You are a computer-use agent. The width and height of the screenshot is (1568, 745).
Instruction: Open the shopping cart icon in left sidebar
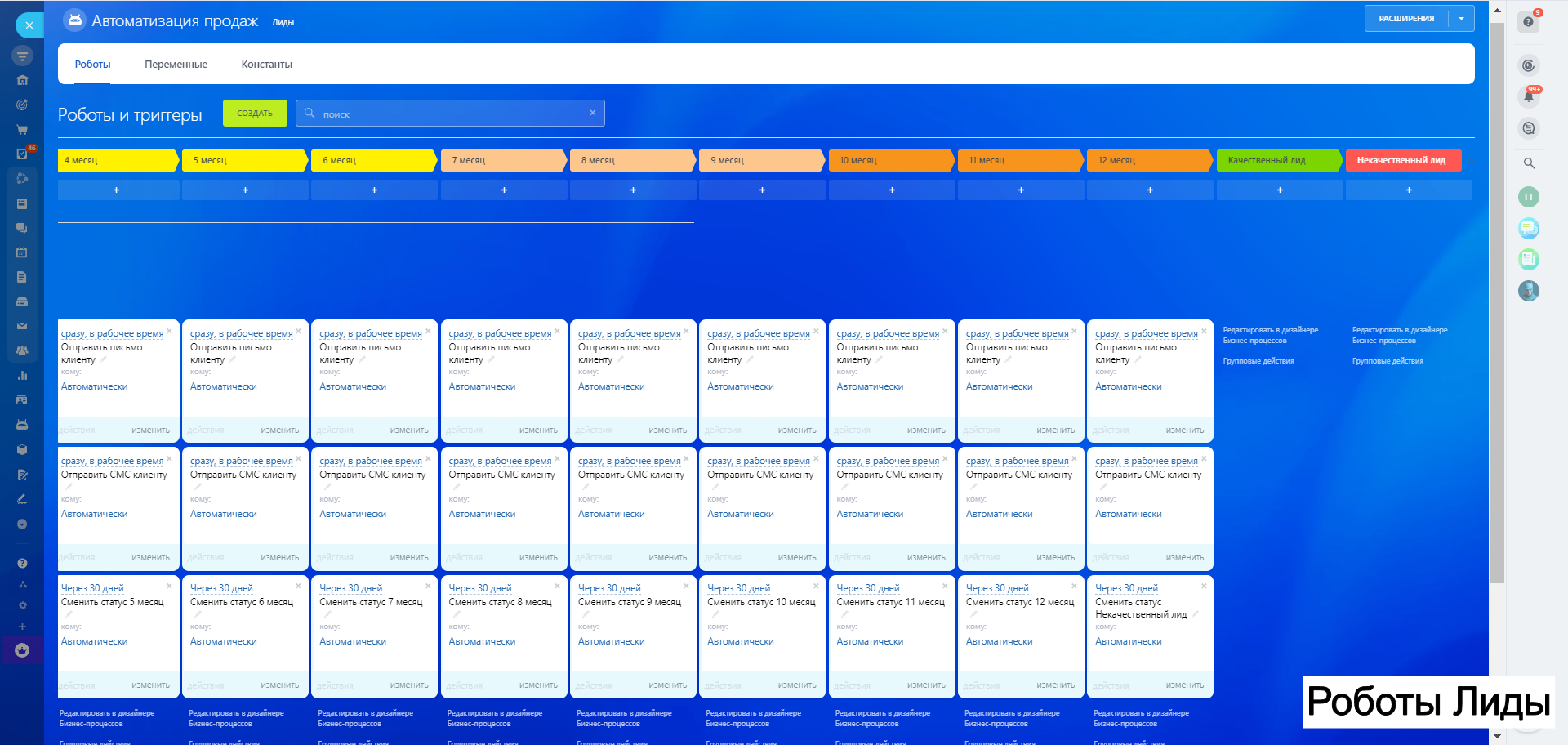point(22,129)
